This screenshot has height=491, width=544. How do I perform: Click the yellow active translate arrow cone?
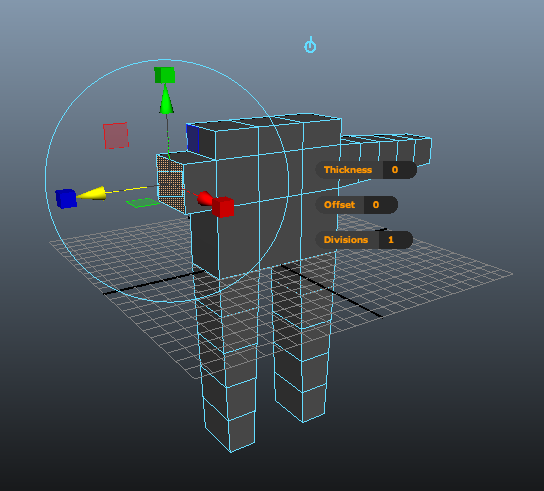click(x=92, y=194)
